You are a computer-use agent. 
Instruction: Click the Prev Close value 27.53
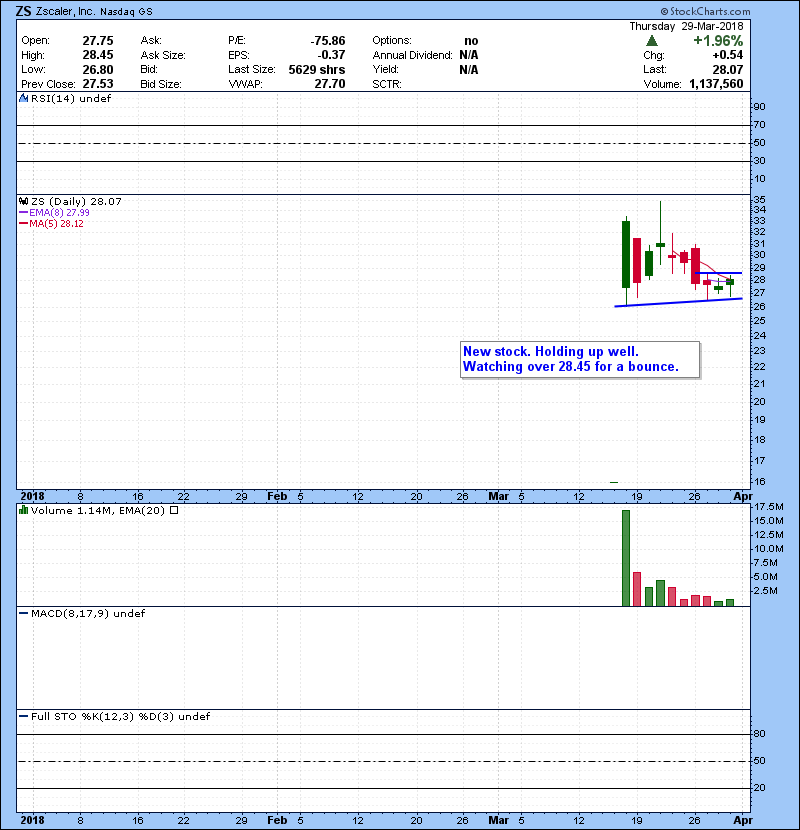[98, 84]
